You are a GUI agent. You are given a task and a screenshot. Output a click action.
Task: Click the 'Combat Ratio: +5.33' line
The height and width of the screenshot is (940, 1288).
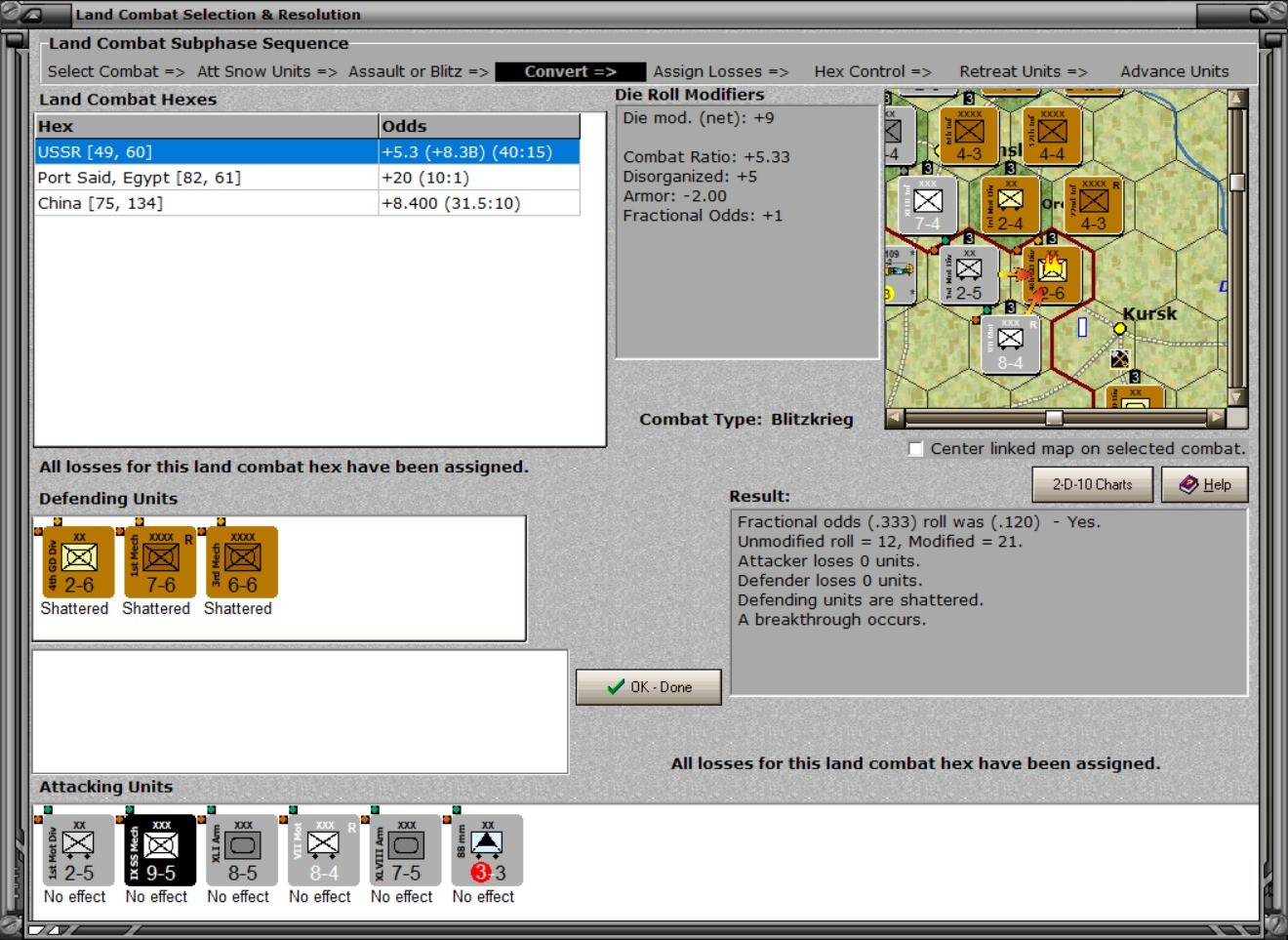(x=706, y=157)
